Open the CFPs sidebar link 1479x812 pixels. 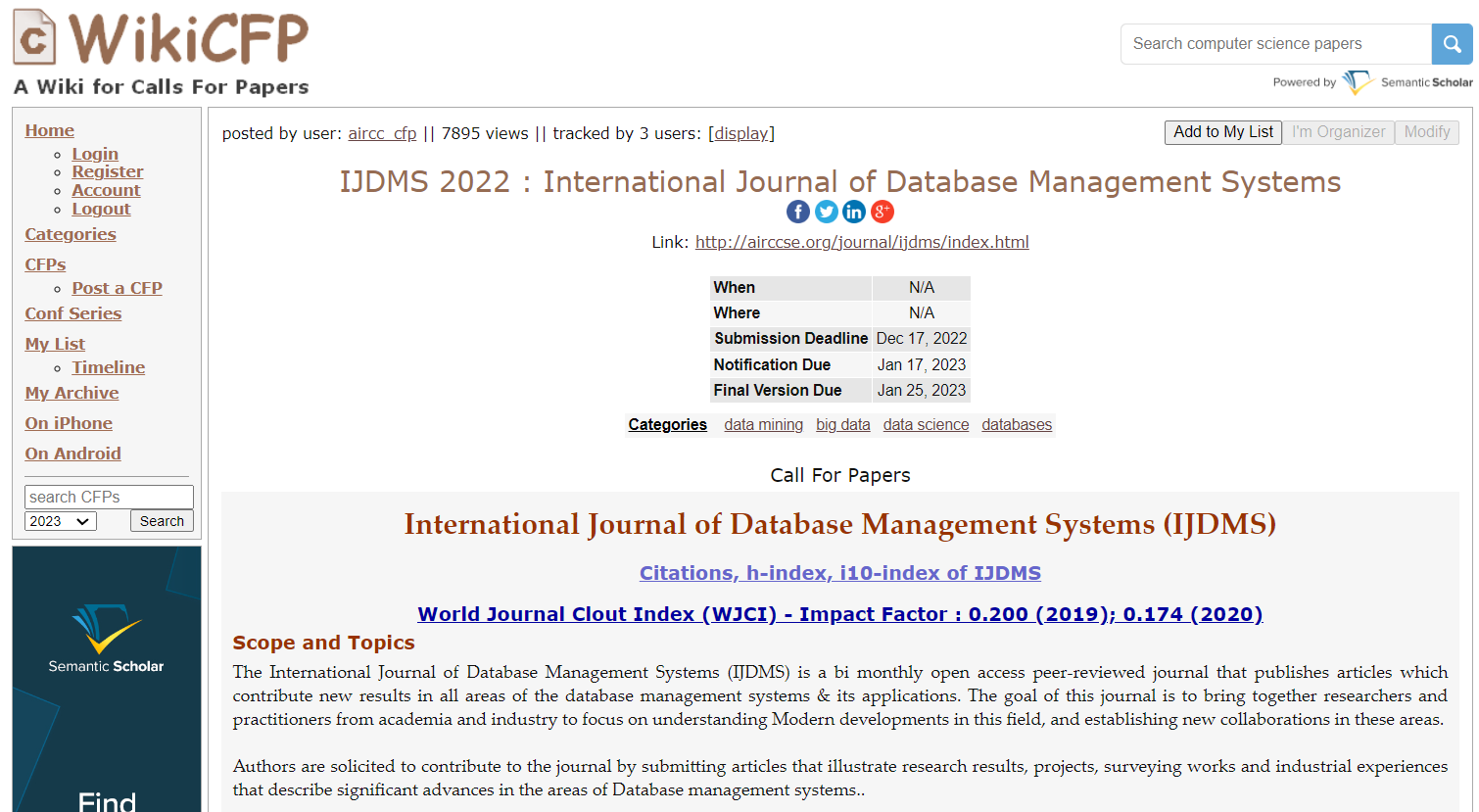(x=45, y=264)
